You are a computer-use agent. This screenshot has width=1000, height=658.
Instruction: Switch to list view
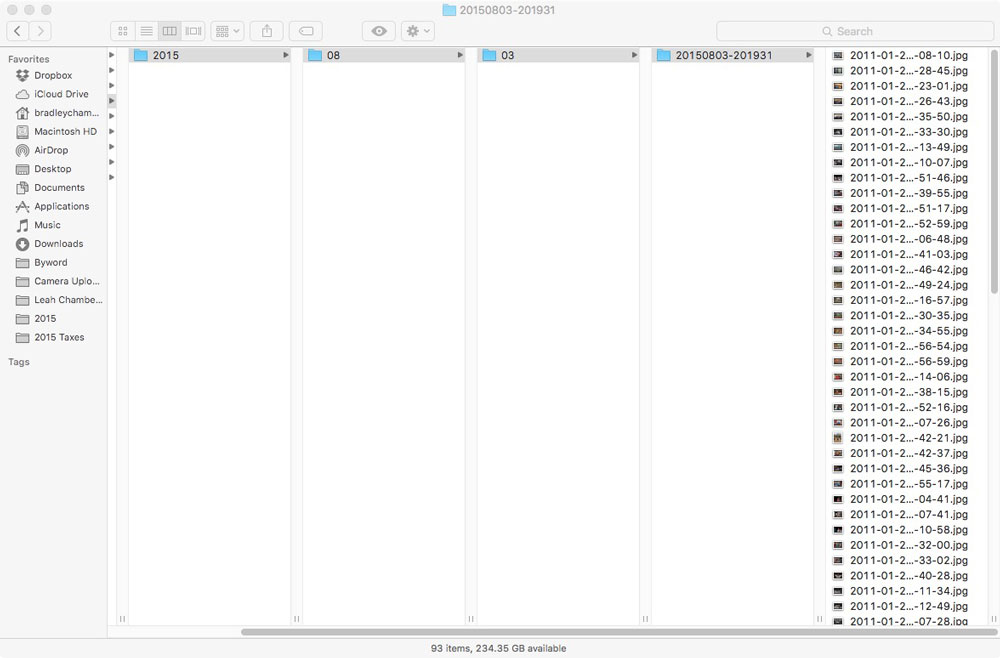pyautogui.click(x=146, y=31)
